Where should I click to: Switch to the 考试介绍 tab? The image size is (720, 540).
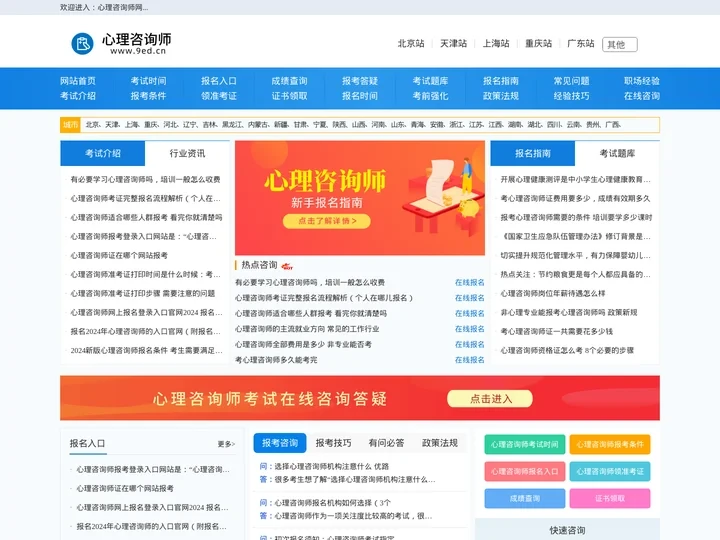pyautogui.click(x=103, y=153)
